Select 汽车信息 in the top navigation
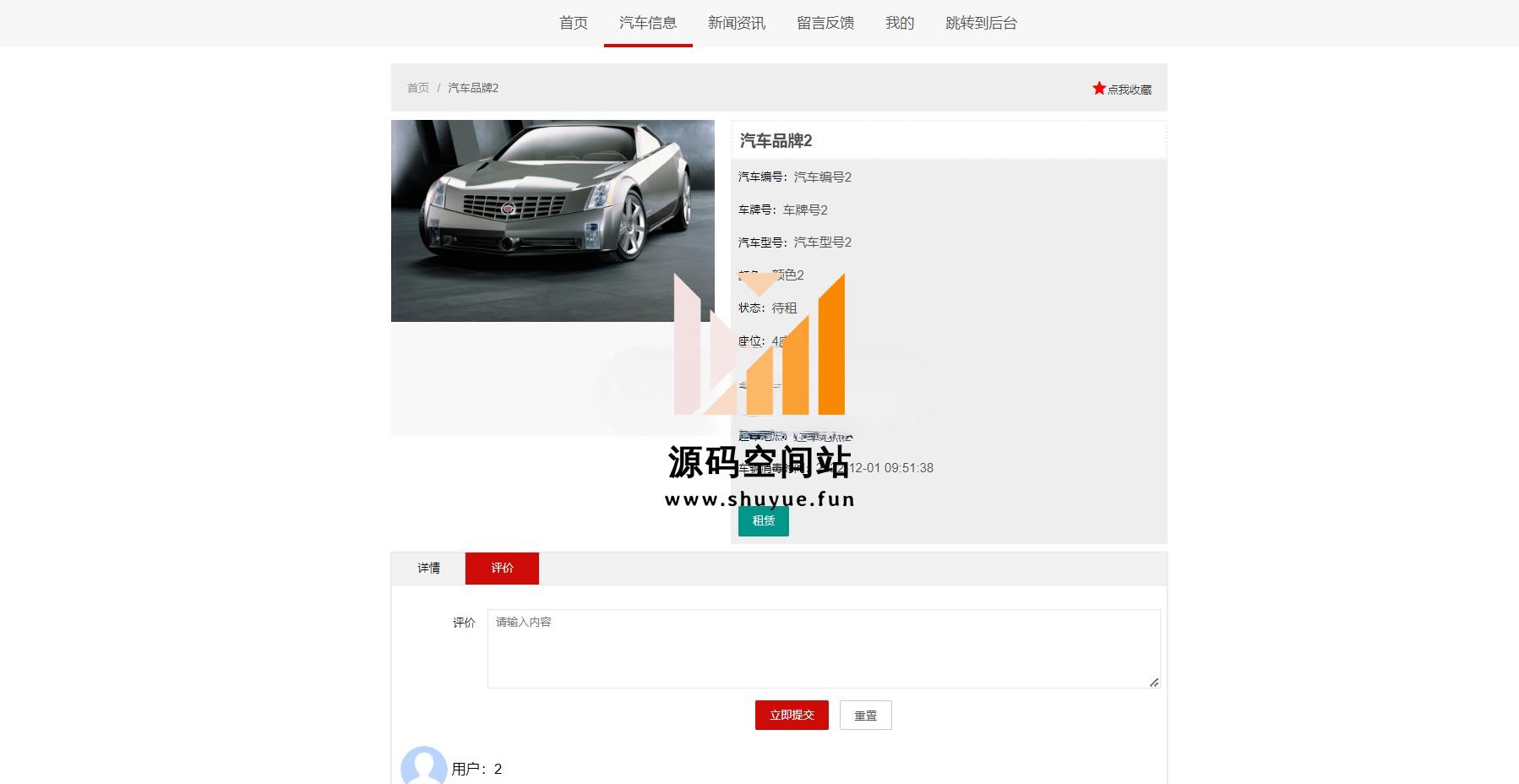The height and width of the screenshot is (784, 1519). pos(647,23)
